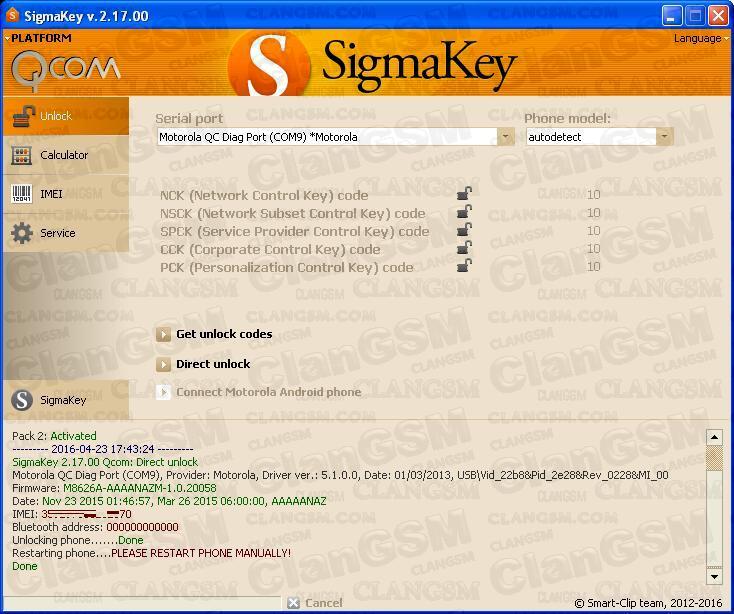Open the Phone model dropdown arrow
Screen dimensions: 734x614
pyautogui.click(x=664, y=137)
